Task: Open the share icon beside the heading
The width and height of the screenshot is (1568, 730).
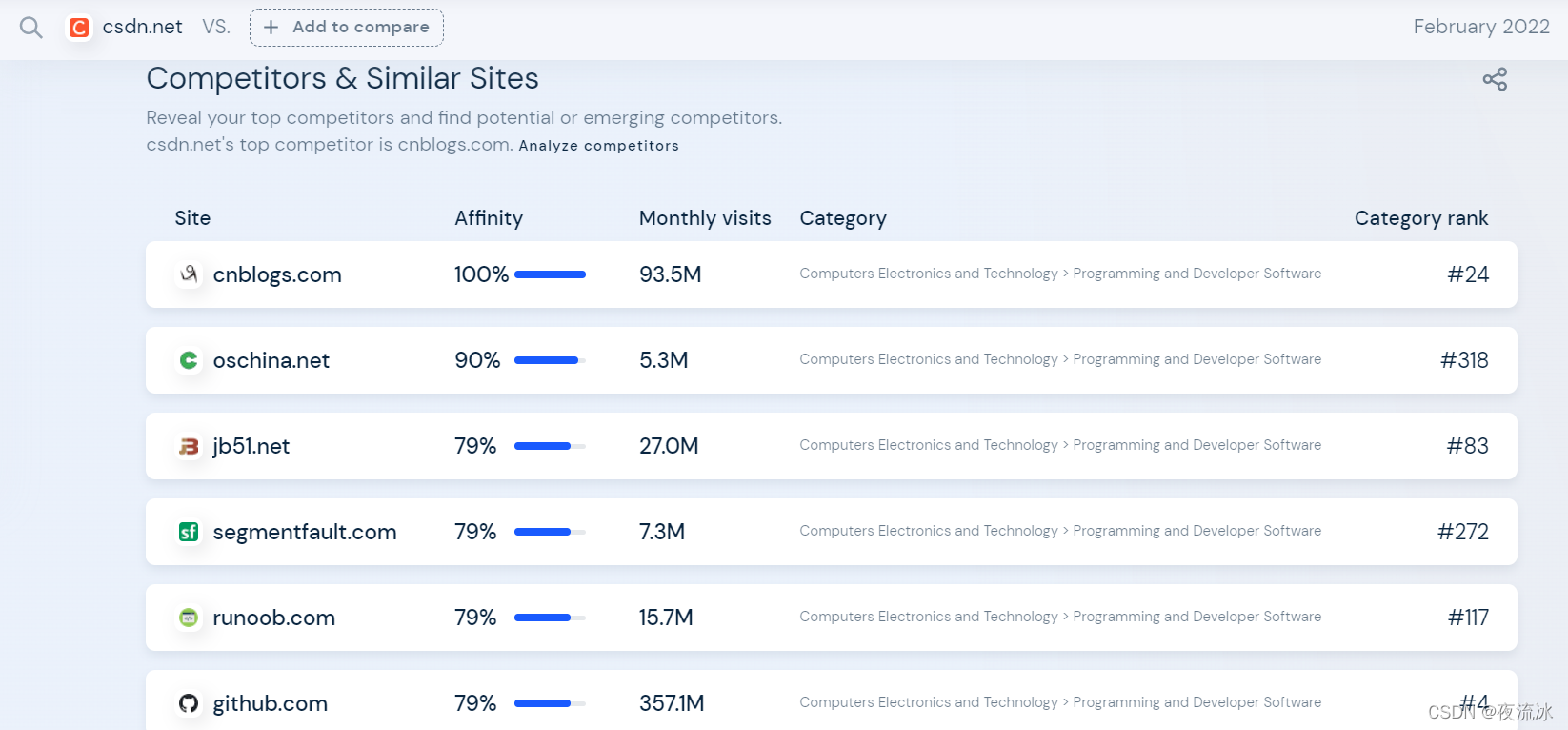Action: tap(1495, 79)
